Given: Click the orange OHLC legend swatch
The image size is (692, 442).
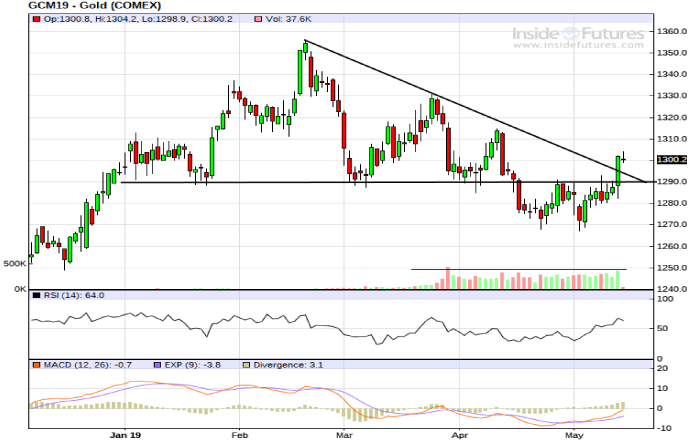Looking at the screenshot, I should (x=35, y=19).
